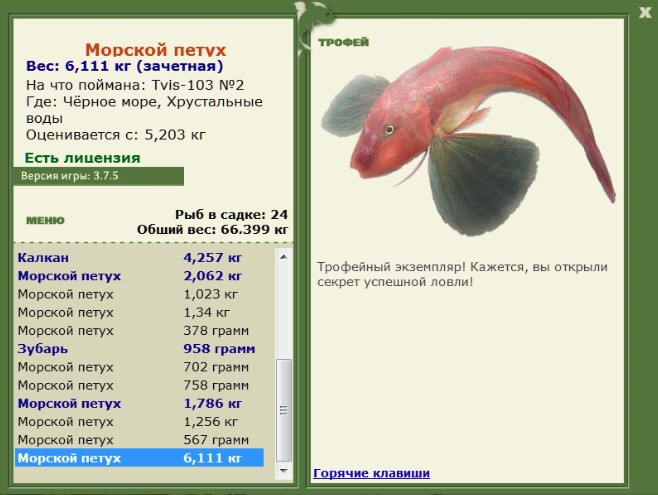This screenshot has height=495, width=658.
Task: Click the fish list scroll up arrow
Action: (284, 256)
